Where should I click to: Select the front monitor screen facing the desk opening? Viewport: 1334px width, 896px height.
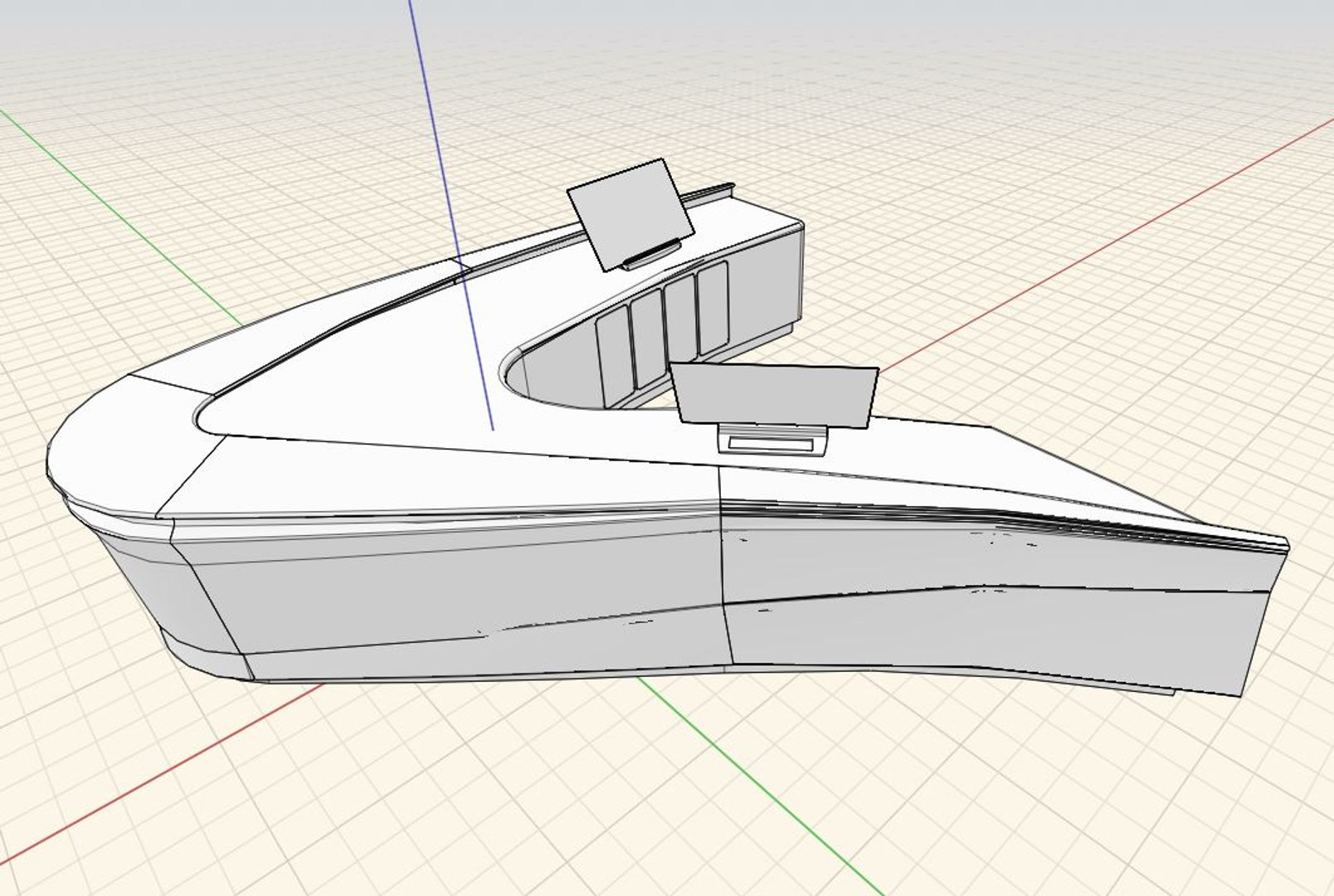pos(774,397)
